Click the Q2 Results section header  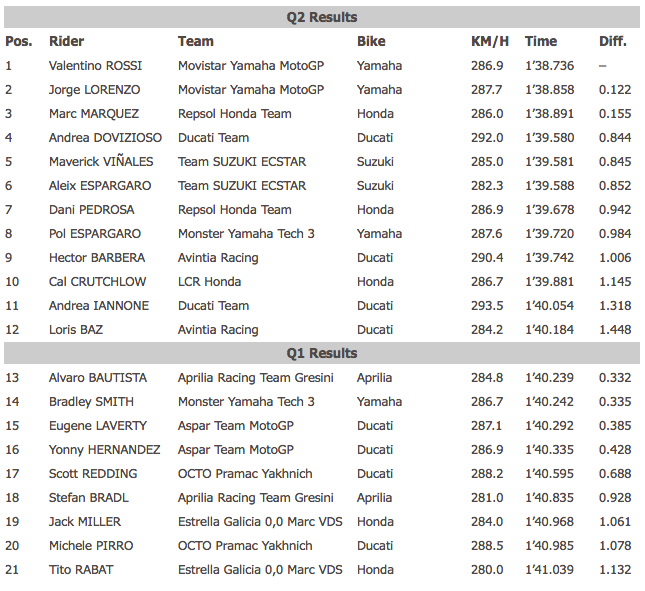(322, 17)
